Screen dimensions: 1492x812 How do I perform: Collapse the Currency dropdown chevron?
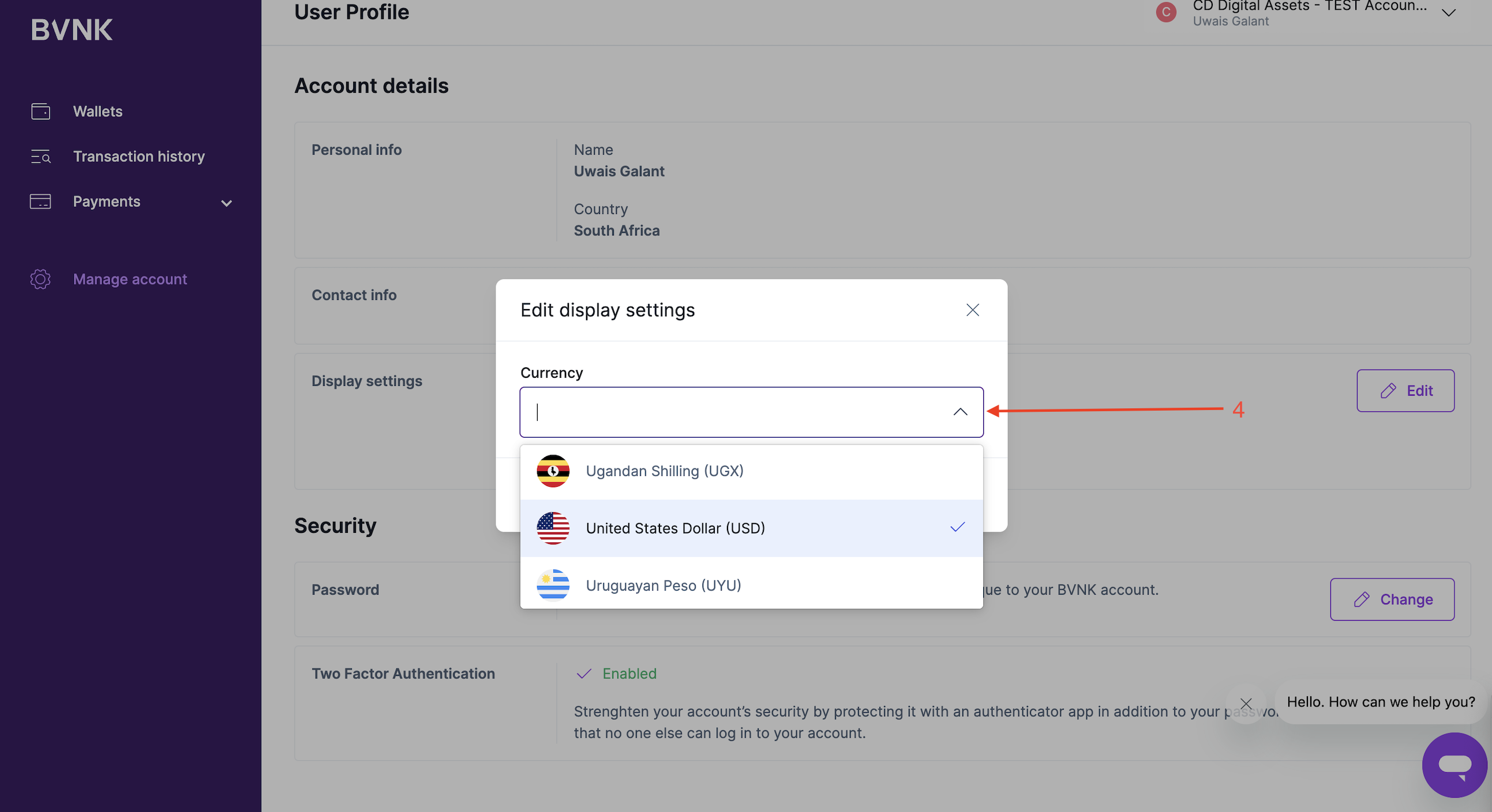click(x=960, y=412)
